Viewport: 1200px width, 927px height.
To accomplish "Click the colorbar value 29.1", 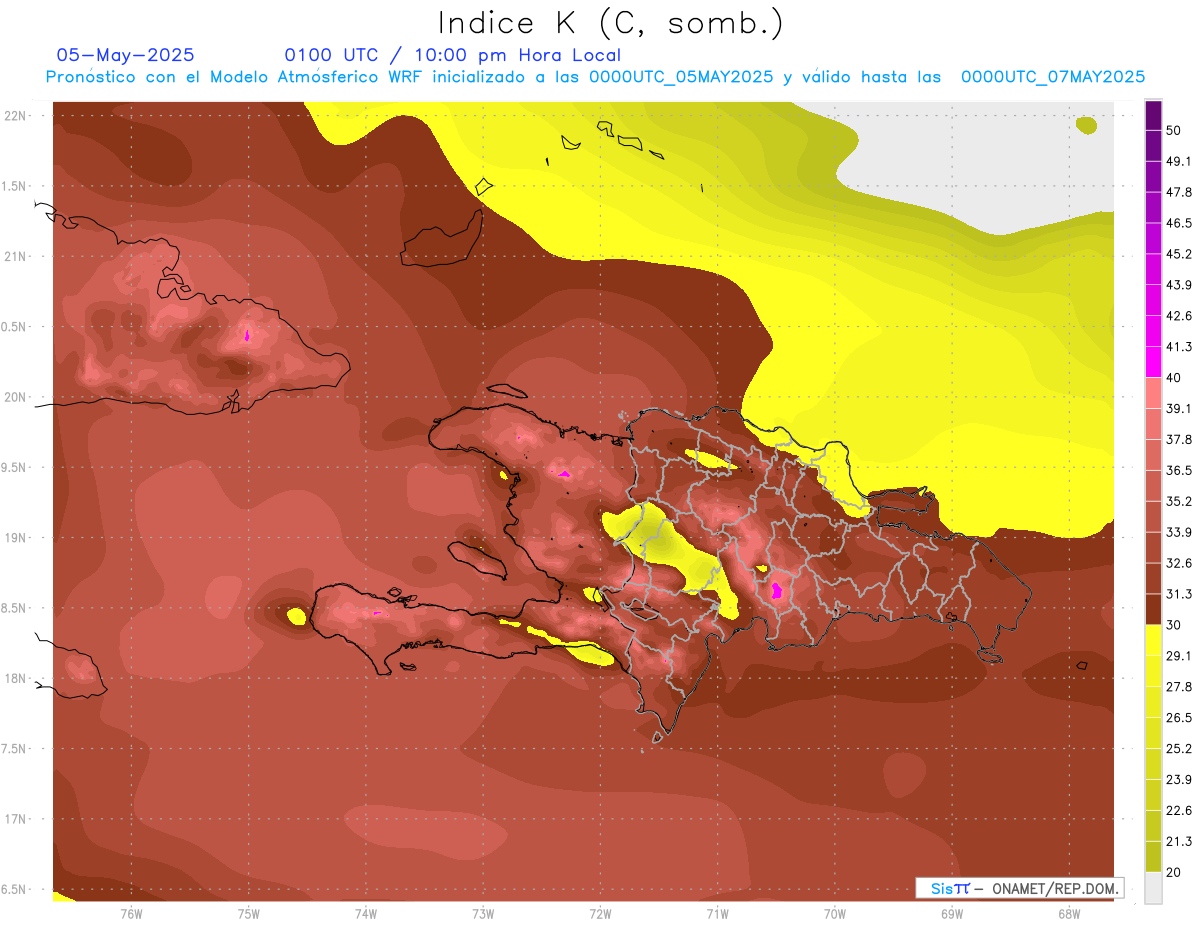I will [1180, 656].
